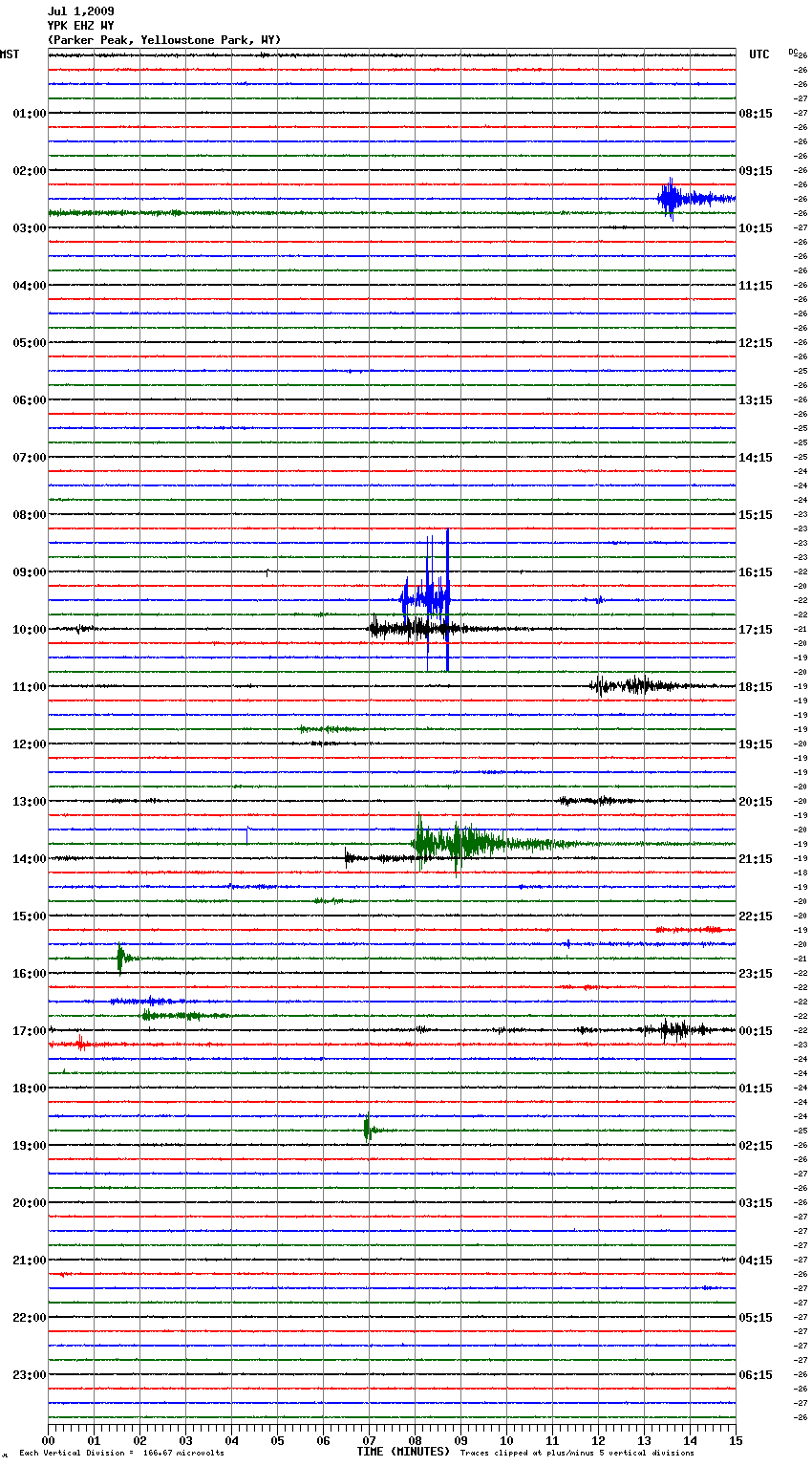Click the 21:15 UTC time label
Viewport: 812px width, 1466px height.
tap(756, 859)
